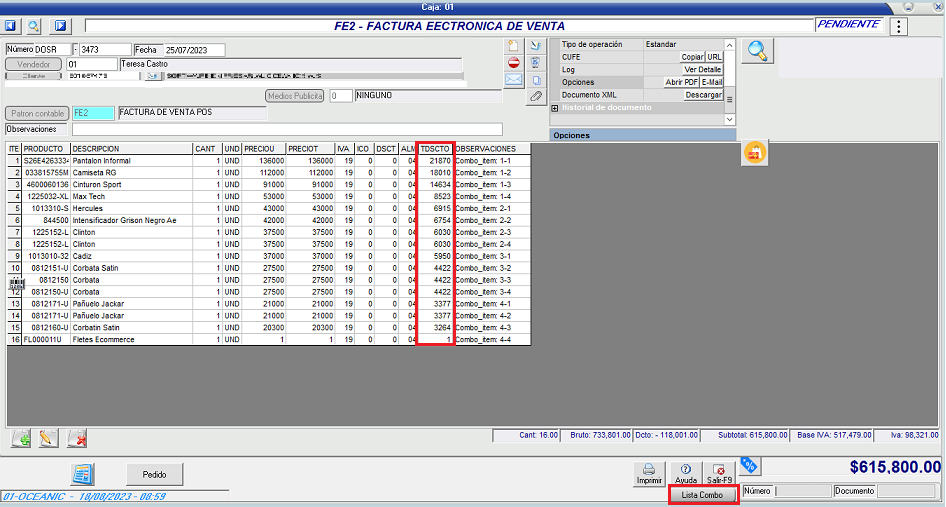Click the paperclip attachment icon
This screenshot has width=946, height=507.
click(x=536, y=96)
